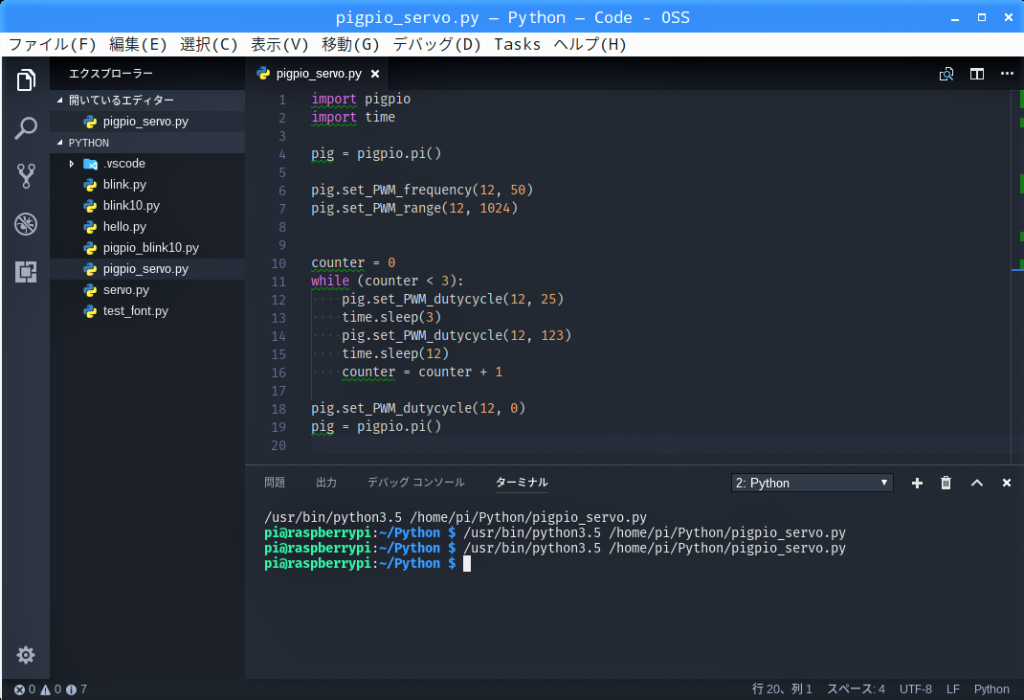
Task: Open the terminal selector dropdown "2: Python"
Action: [x=812, y=483]
